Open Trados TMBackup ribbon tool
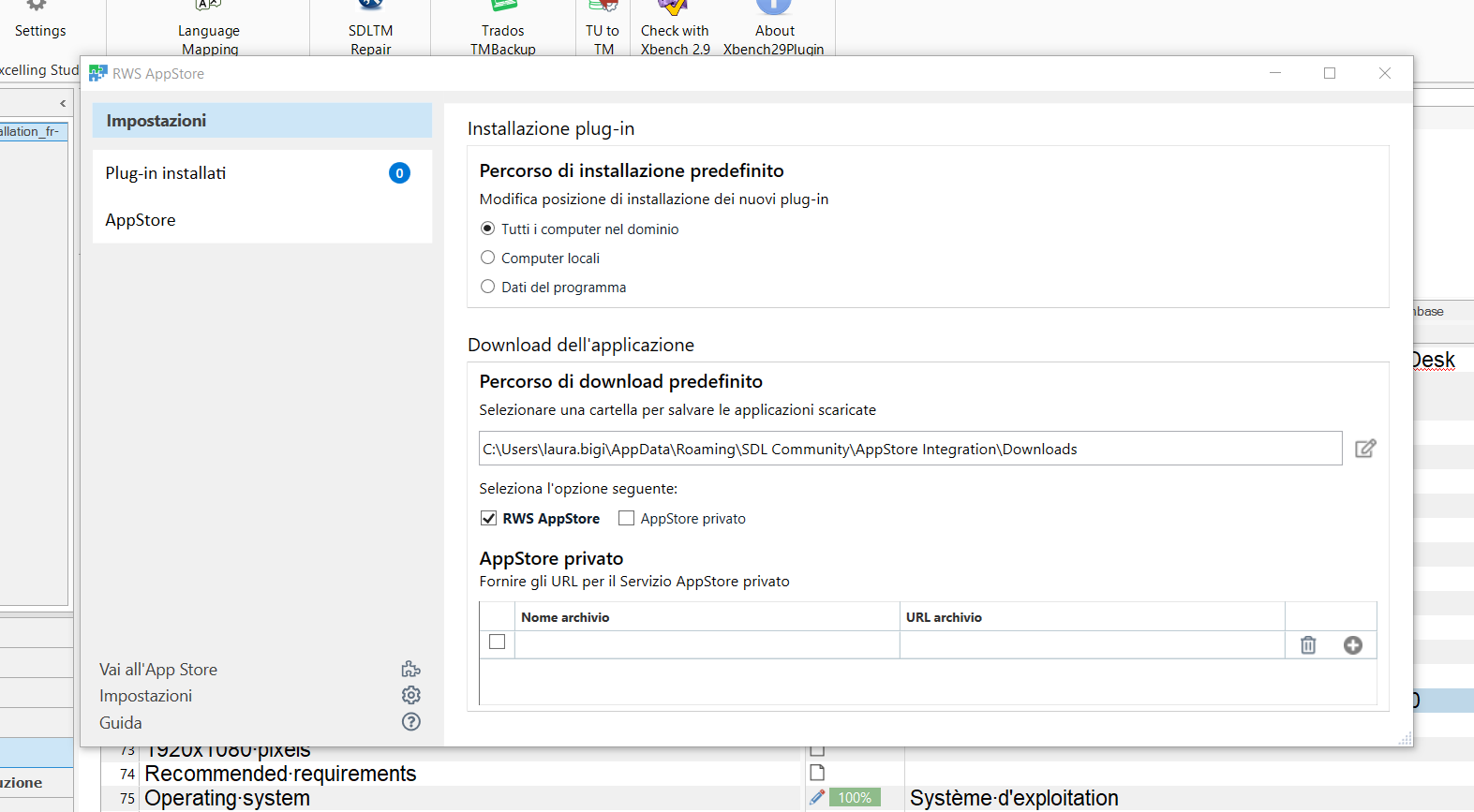1474x812 pixels. pos(503,28)
